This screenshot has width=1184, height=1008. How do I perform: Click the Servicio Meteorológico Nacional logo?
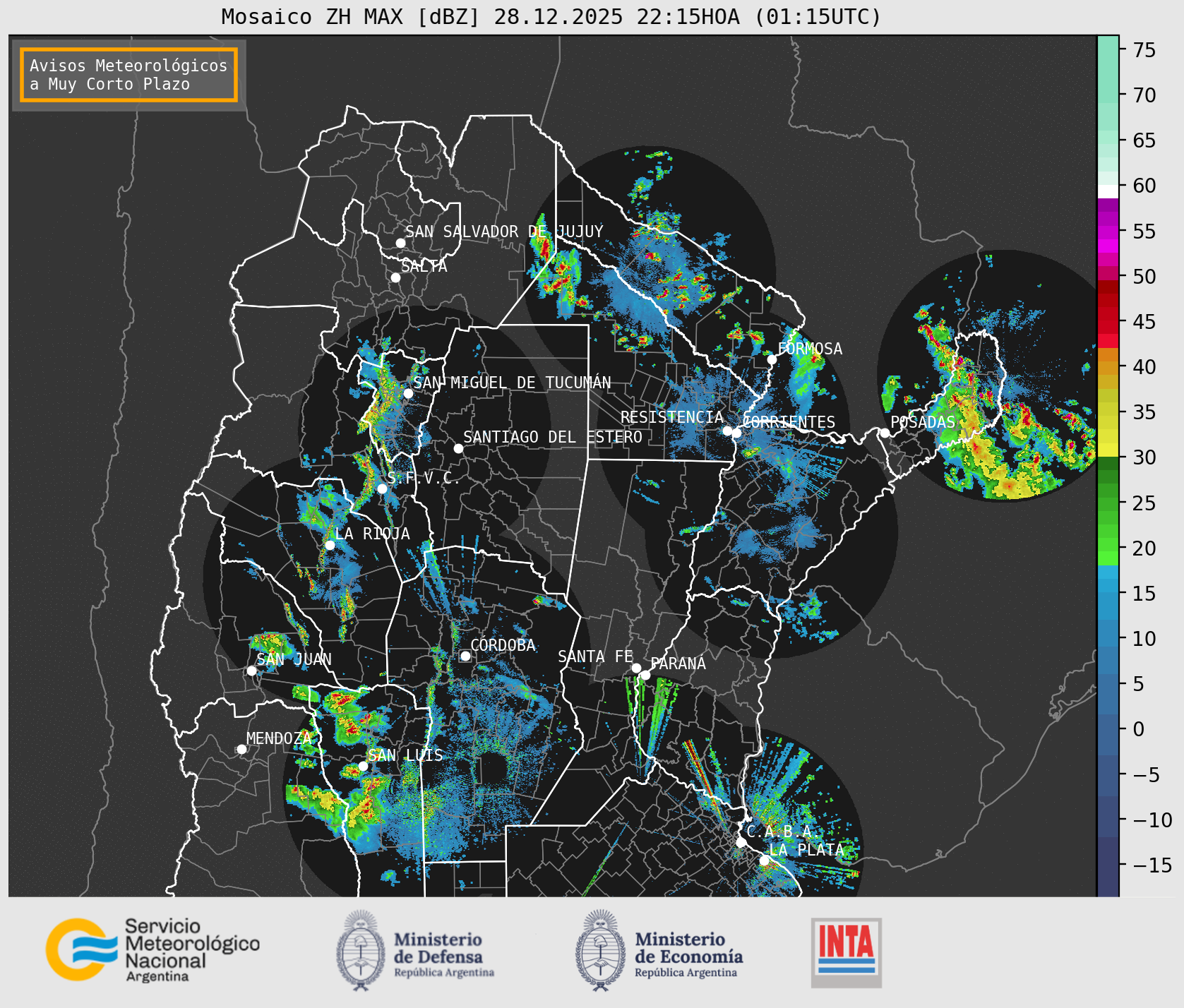(153, 949)
